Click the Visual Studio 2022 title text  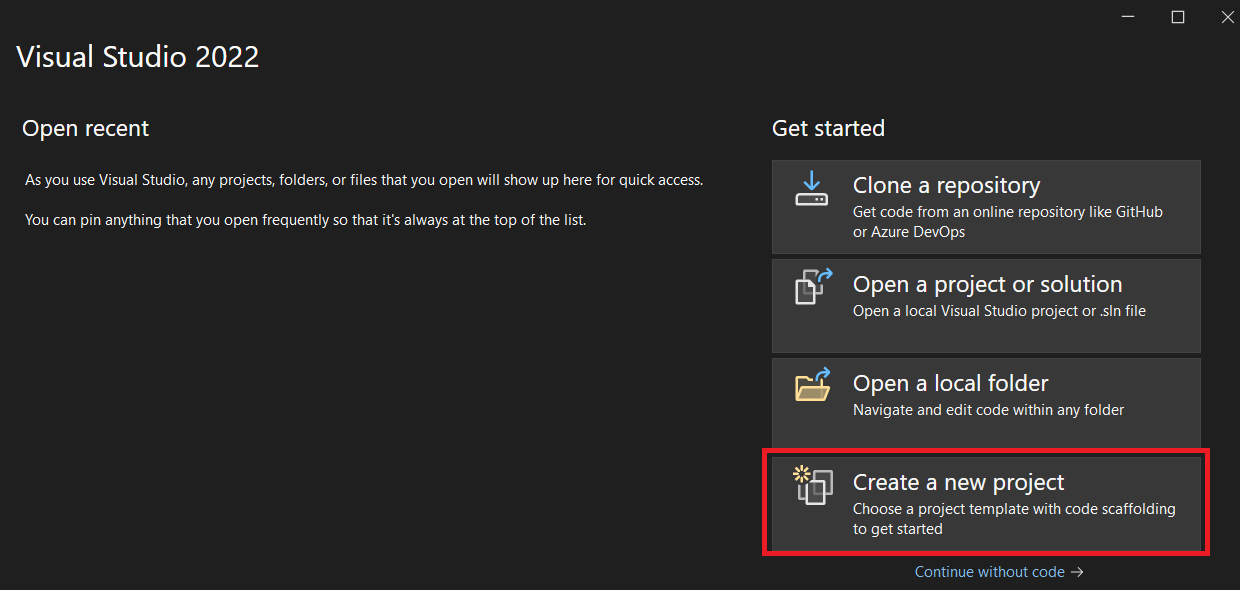(138, 56)
